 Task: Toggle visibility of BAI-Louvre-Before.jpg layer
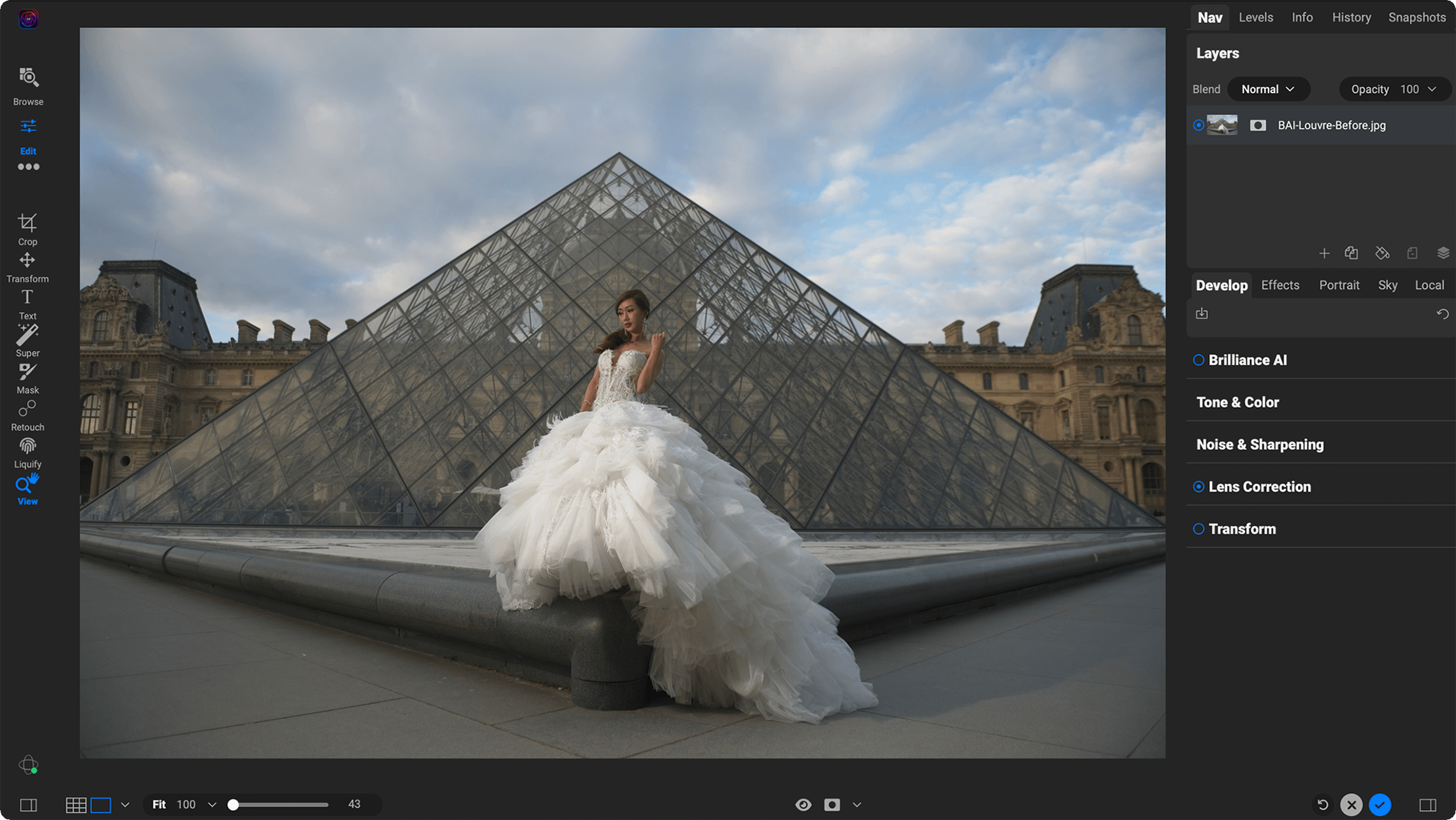coord(1198,125)
